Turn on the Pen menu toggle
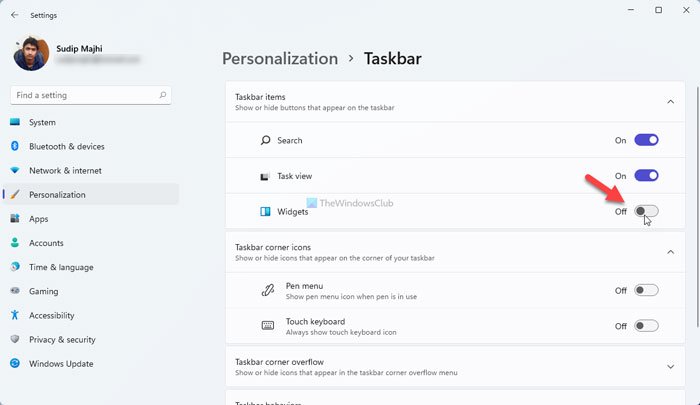 pos(646,290)
